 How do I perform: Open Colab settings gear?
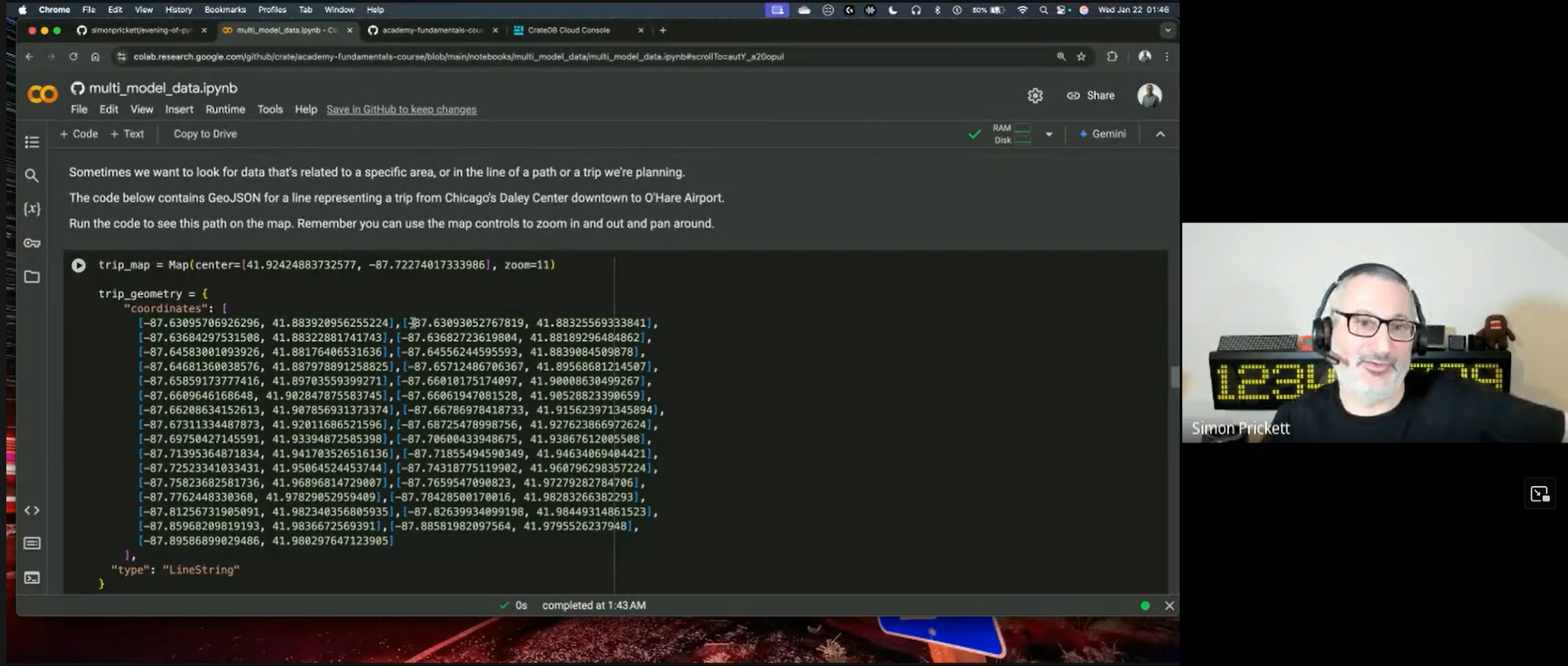[x=1035, y=96]
